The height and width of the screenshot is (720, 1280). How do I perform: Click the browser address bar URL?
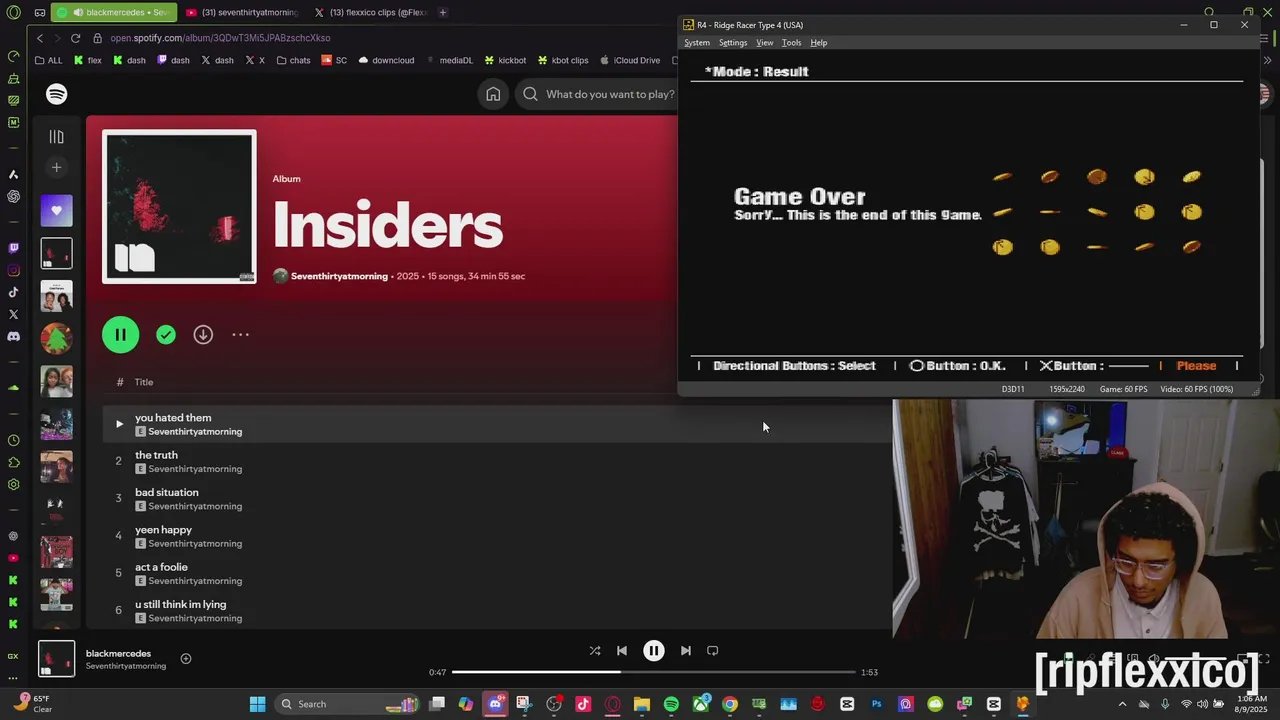[220, 38]
